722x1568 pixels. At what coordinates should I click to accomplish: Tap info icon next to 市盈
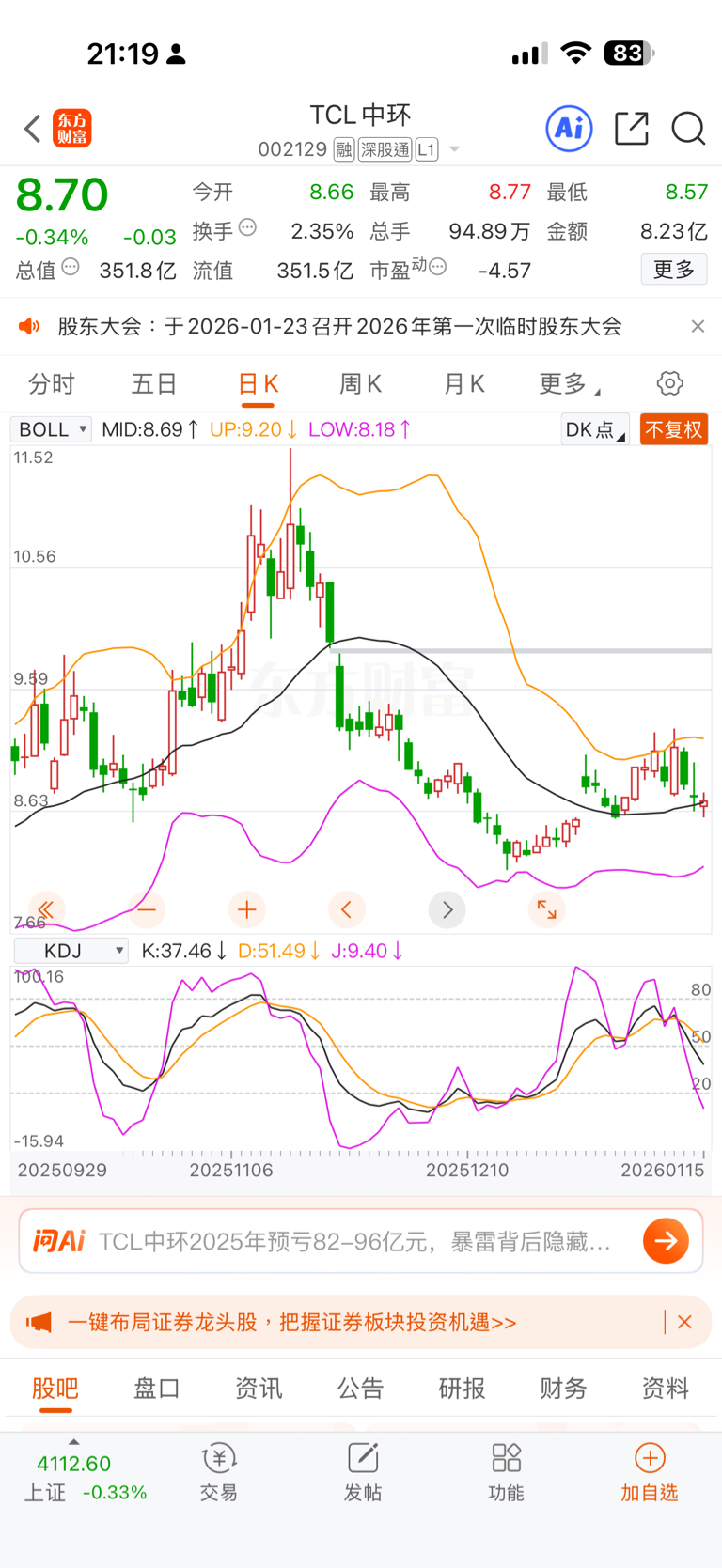coord(437,267)
